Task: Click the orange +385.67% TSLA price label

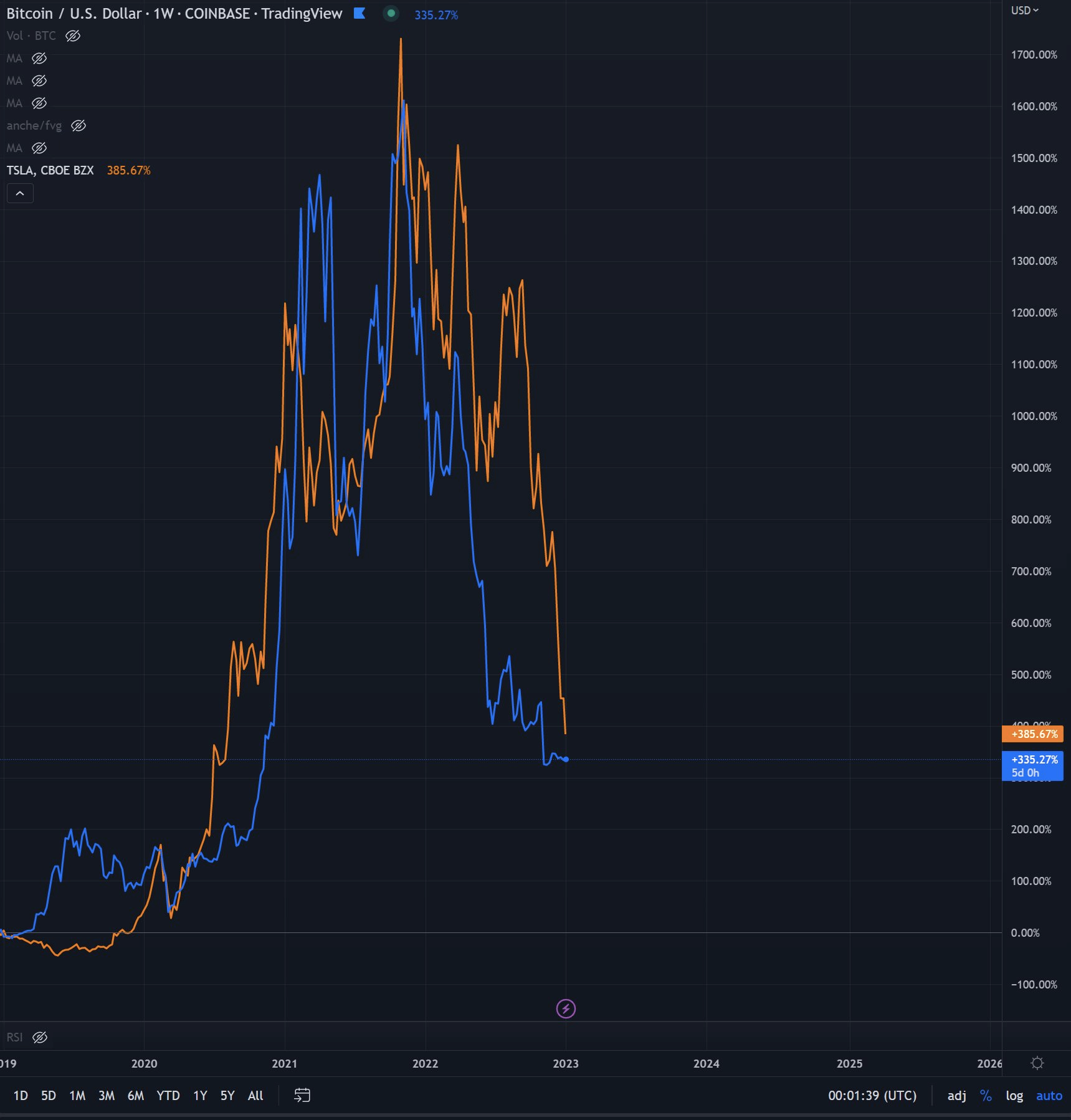Action: (x=1032, y=734)
